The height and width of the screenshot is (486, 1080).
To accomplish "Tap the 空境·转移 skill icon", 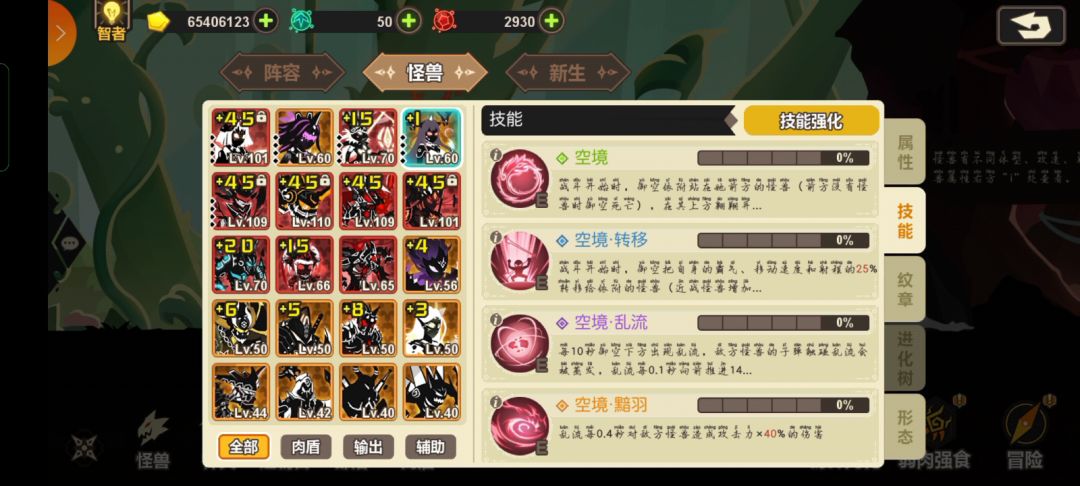I will [520, 261].
